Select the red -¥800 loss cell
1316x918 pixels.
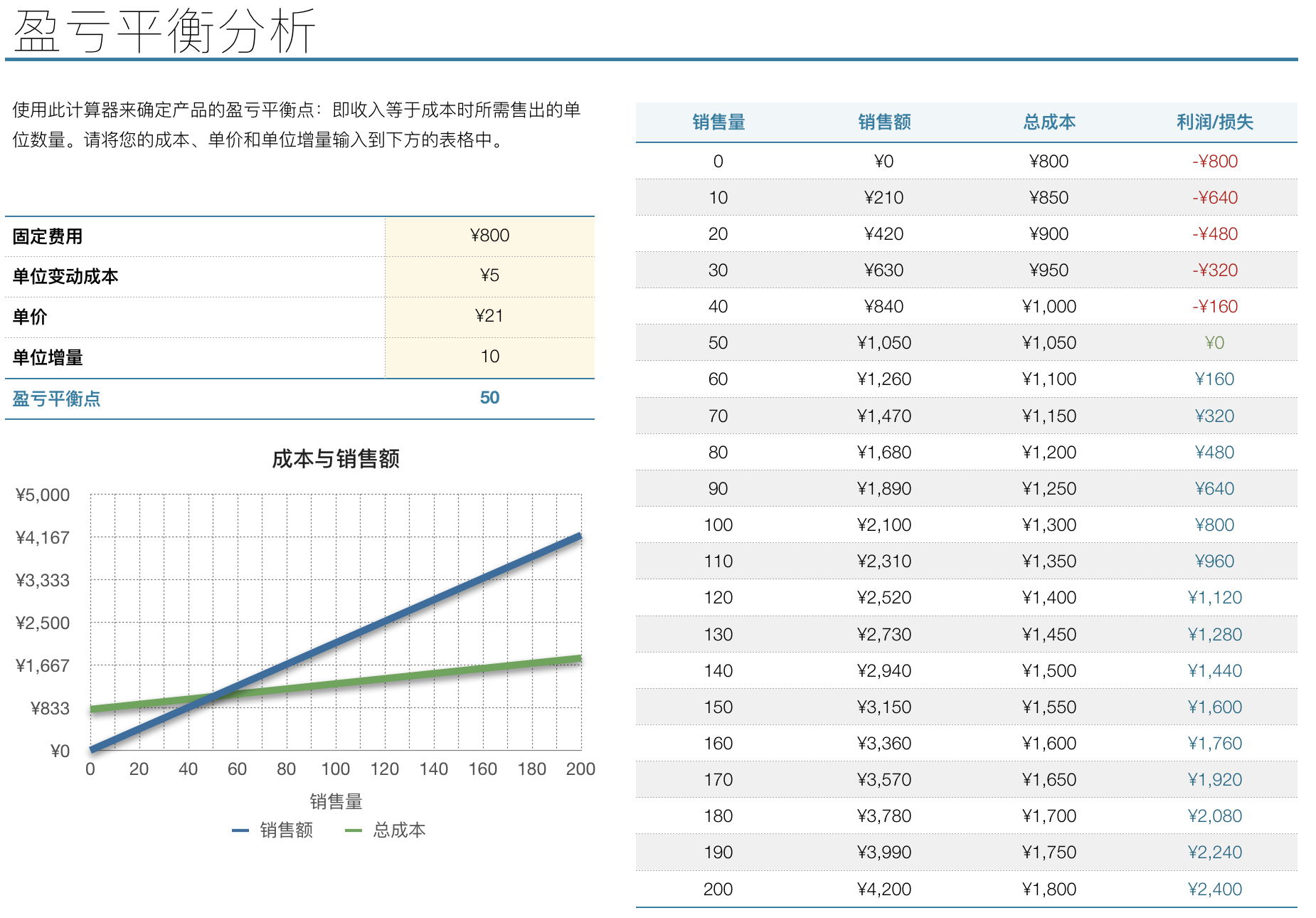pyautogui.click(x=1215, y=162)
